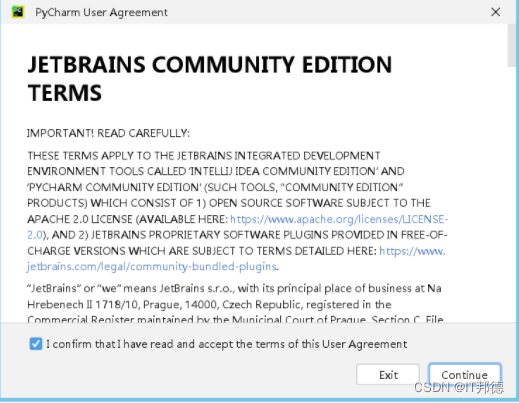Click the JETBRAINS COMMUNITY EDITION TERMS heading
The width and height of the screenshot is (519, 403).
click(210, 78)
